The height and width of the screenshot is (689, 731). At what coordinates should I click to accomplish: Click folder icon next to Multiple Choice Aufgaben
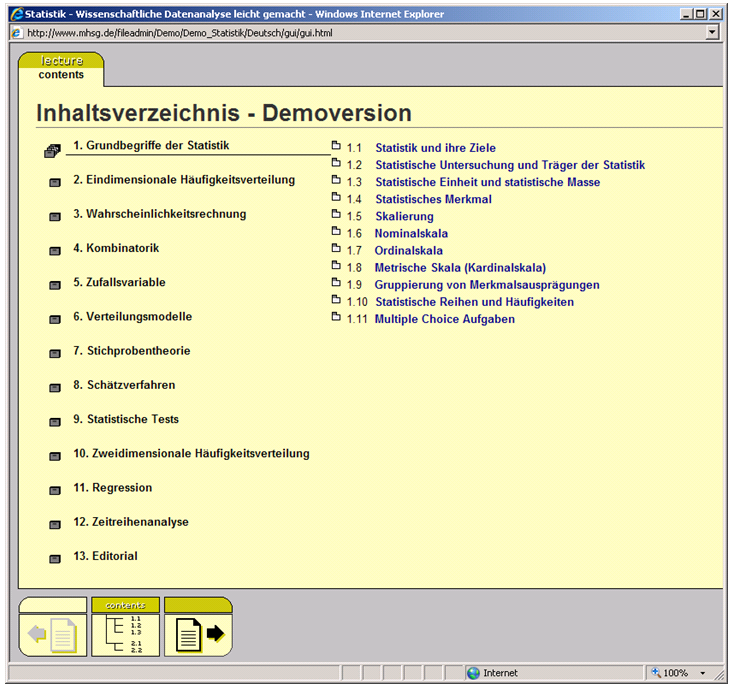coord(336,317)
